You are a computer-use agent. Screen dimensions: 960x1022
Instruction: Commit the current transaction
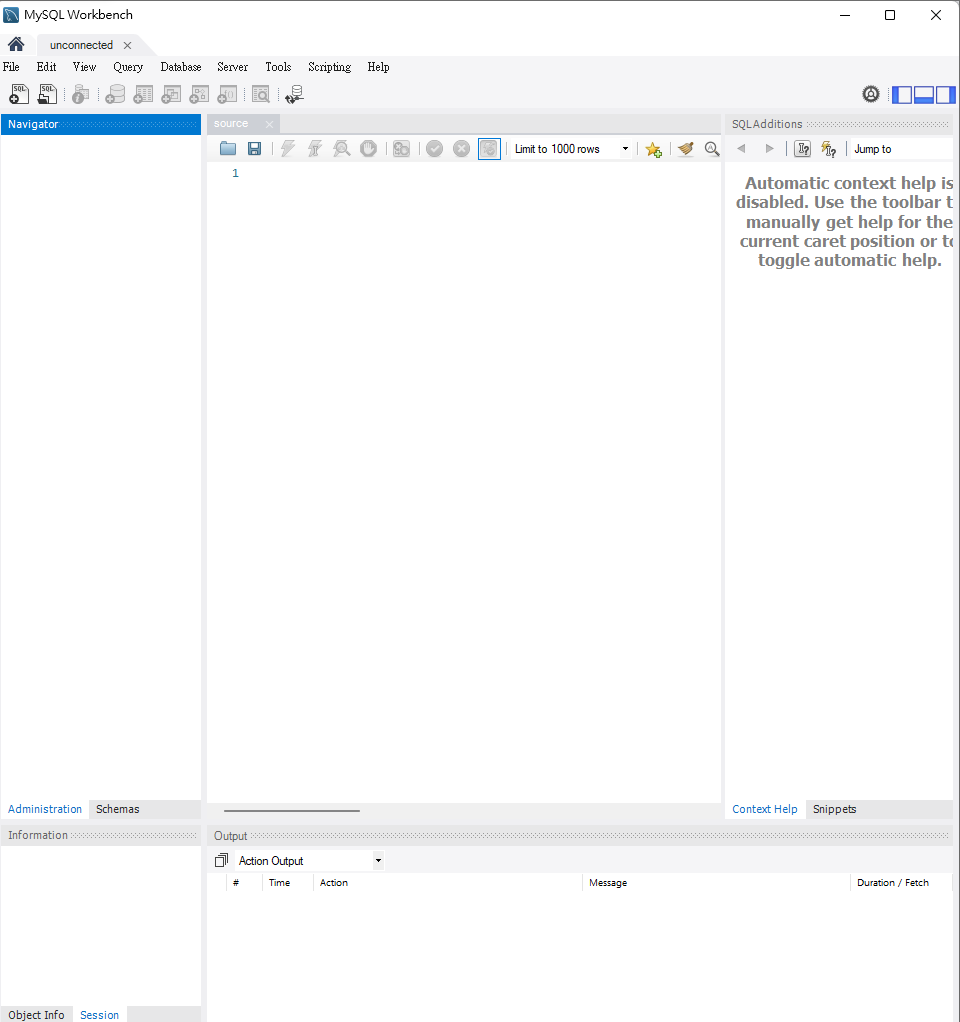435,149
